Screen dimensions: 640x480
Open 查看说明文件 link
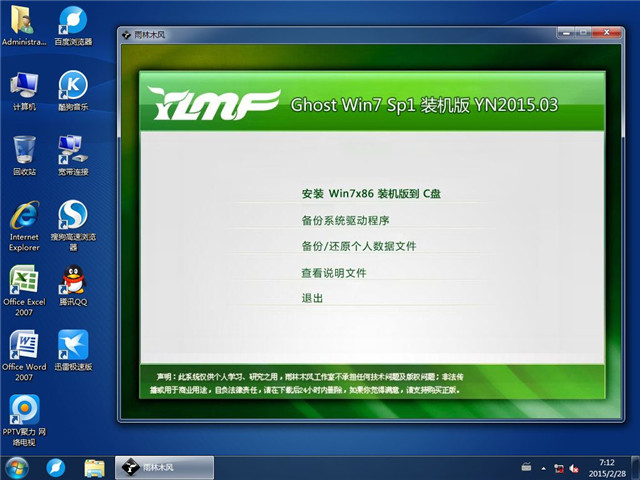(x=334, y=273)
